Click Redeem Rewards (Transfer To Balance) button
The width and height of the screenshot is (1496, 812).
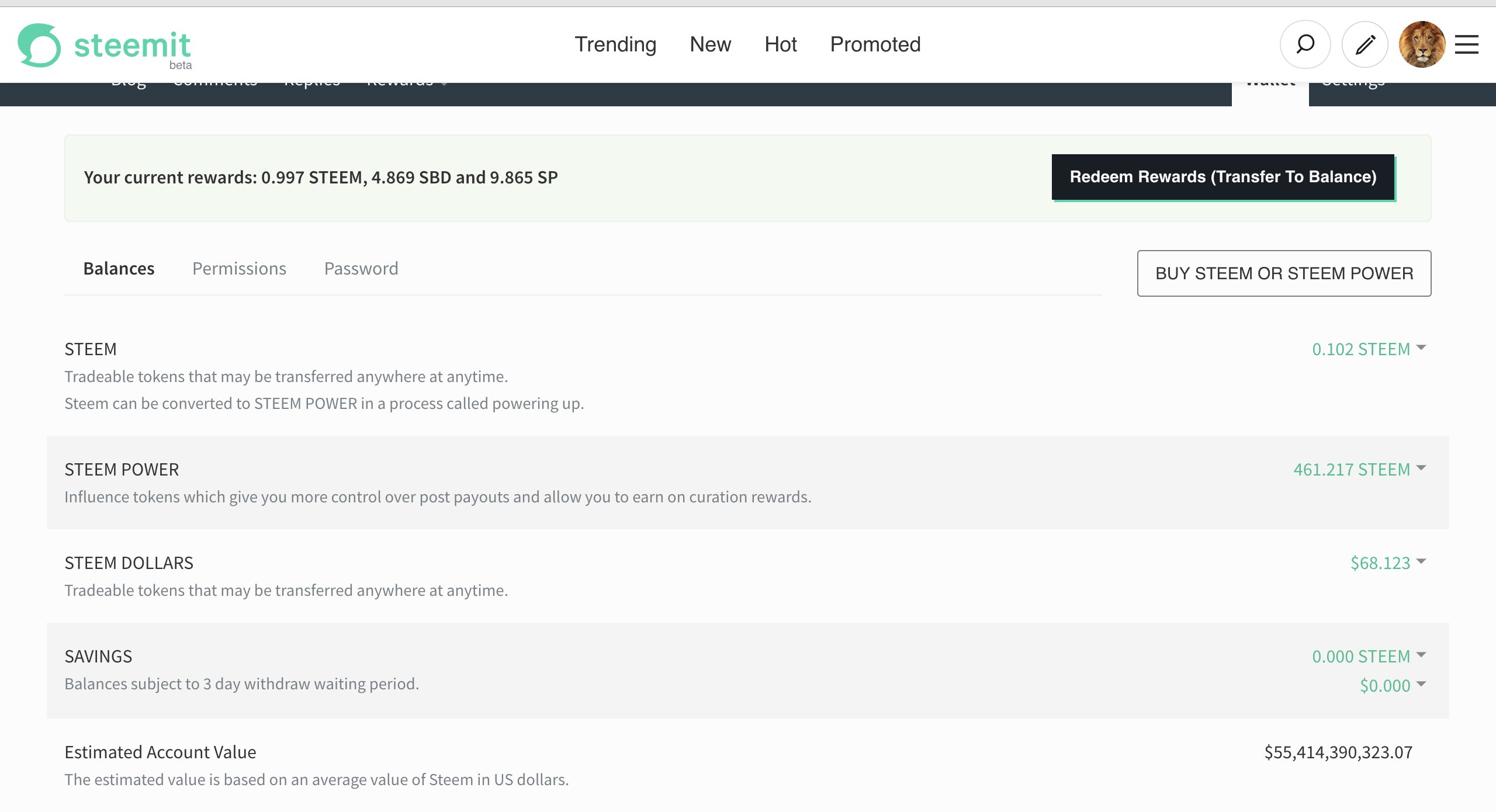(1223, 177)
